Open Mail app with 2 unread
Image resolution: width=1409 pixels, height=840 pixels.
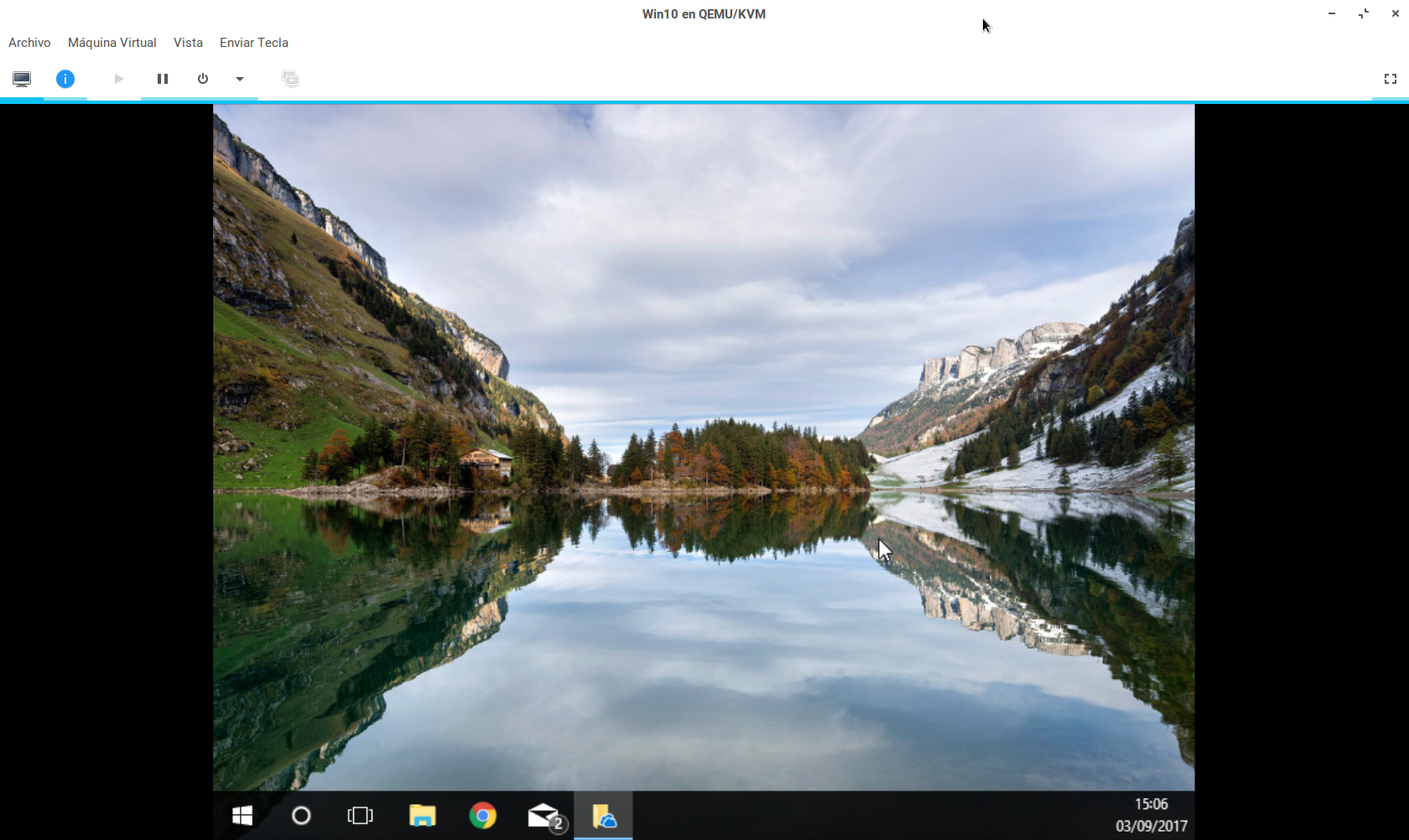click(x=543, y=816)
